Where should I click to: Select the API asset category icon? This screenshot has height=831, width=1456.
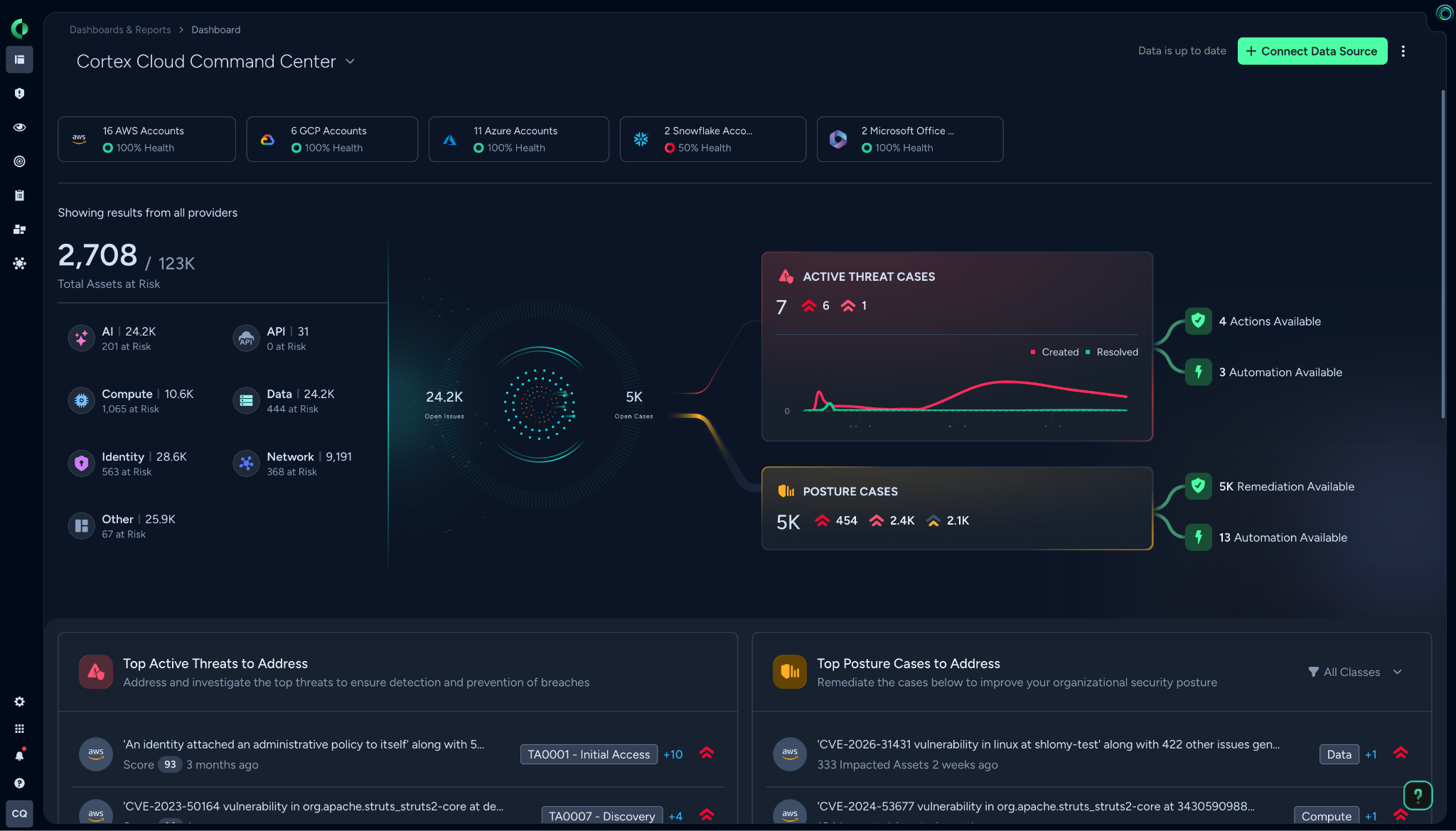tap(246, 338)
